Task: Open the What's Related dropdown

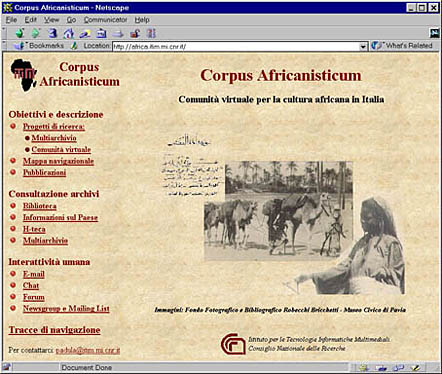Action: point(402,46)
